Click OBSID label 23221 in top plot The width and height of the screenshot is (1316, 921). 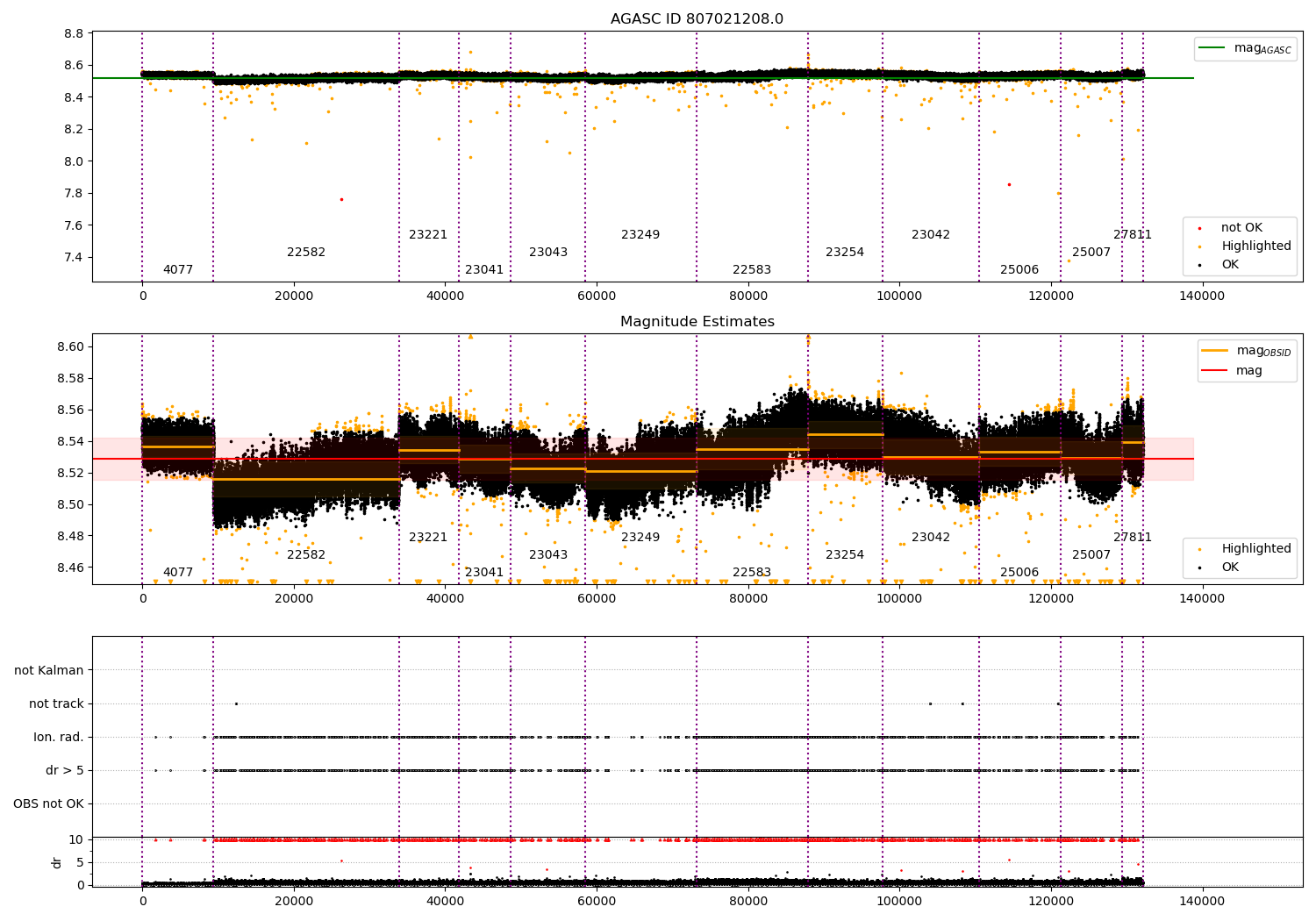point(428,235)
